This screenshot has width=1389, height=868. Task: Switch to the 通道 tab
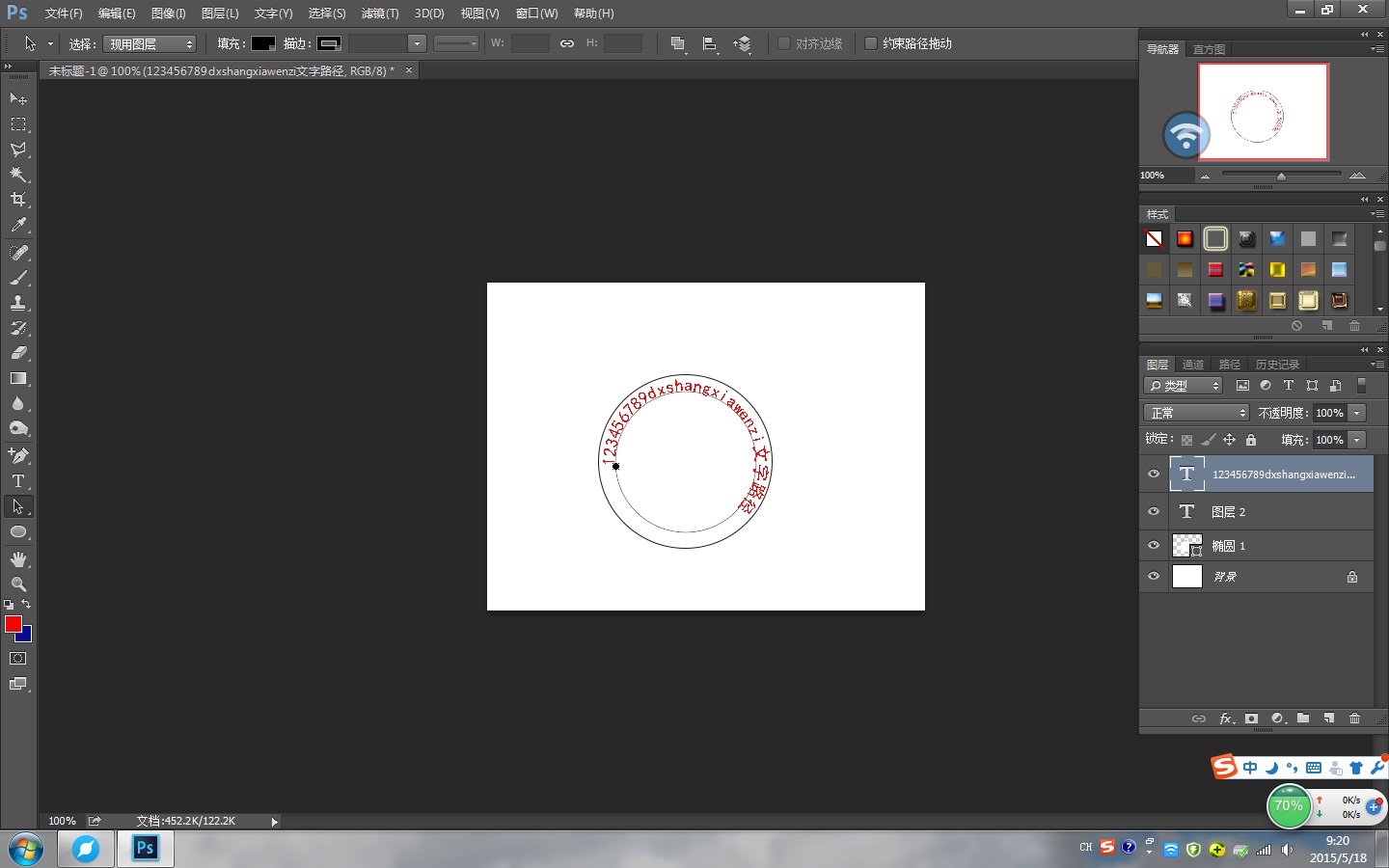(x=1193, y=365)
